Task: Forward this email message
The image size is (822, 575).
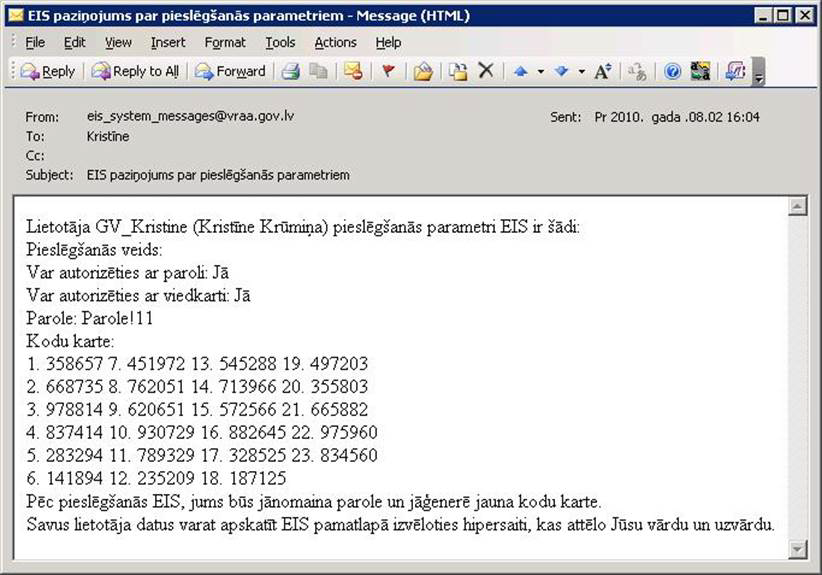Action: point(230,71)
